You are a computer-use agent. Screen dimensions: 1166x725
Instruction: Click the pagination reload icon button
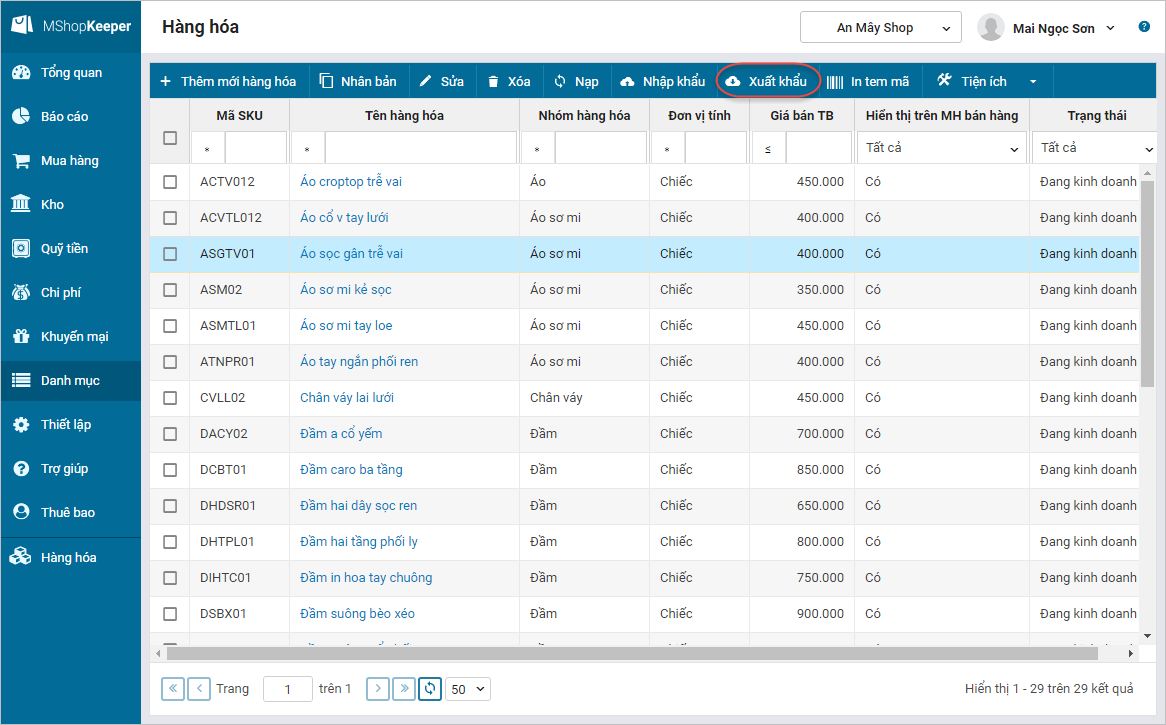(x=430, y=688)
